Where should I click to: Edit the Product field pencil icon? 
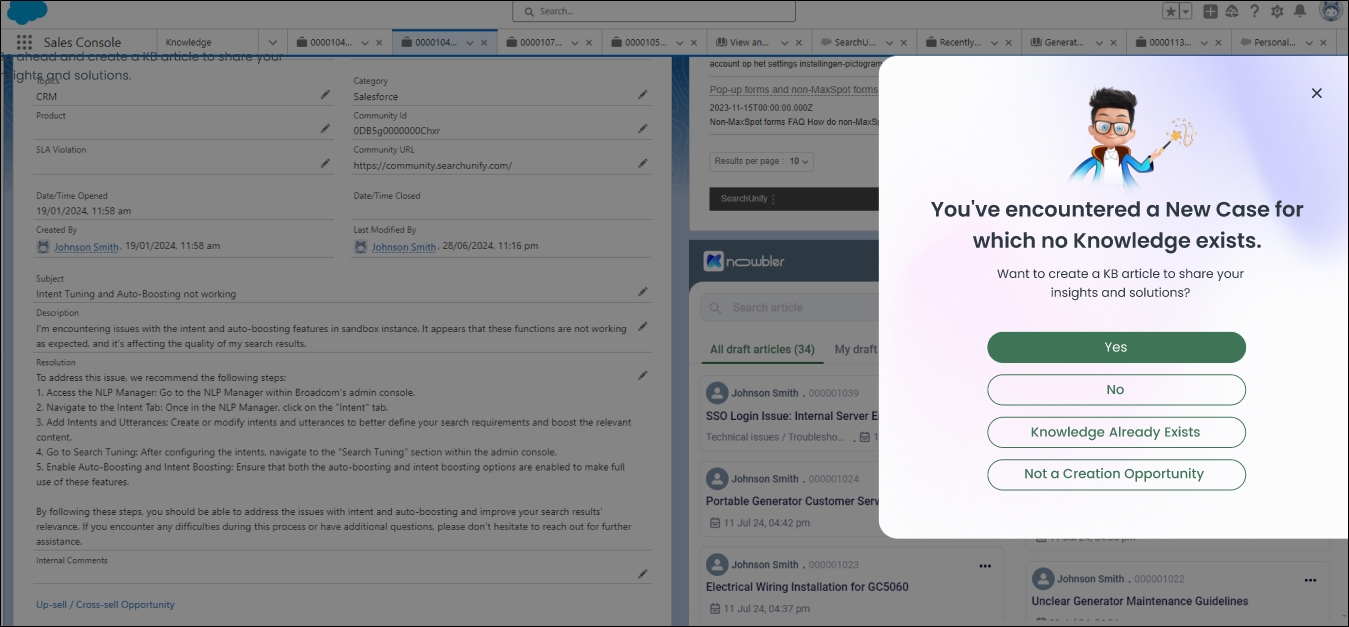click(x=325, y=128)
